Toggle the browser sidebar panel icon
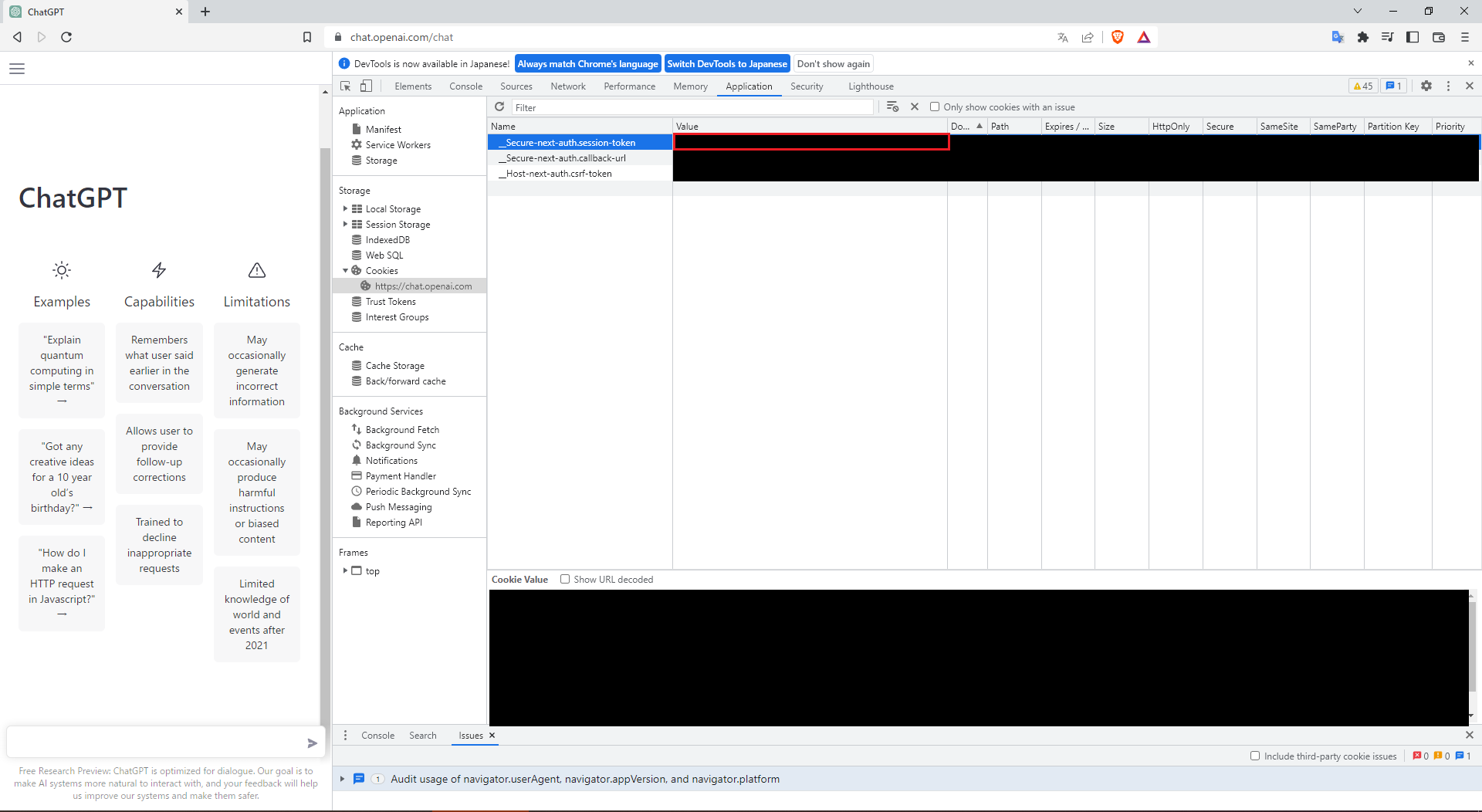This screenshot has height=812, width=1482. (1413, 37)
